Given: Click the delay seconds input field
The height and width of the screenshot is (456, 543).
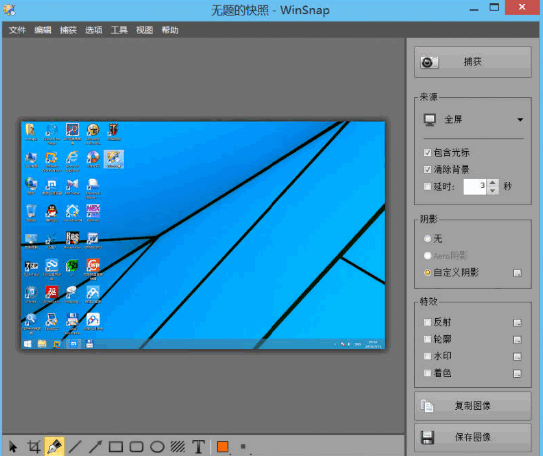Looking at the screenshot, I should [x=475, y=187].
